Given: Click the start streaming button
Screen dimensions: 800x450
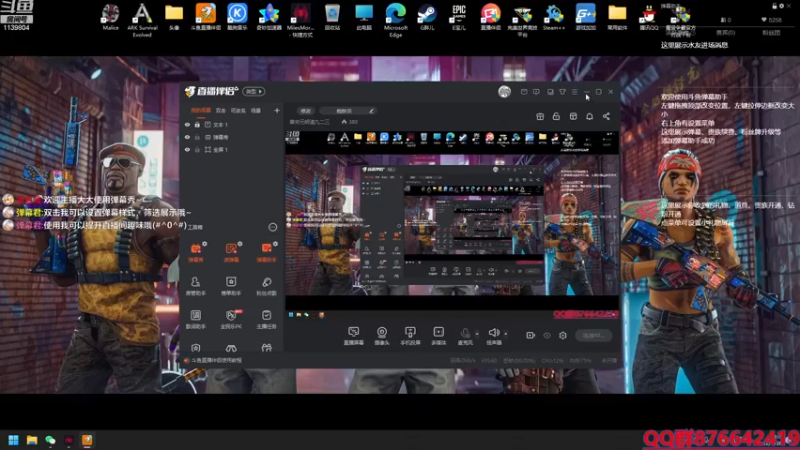Looking at the screenshot, I should click(593, 335).
